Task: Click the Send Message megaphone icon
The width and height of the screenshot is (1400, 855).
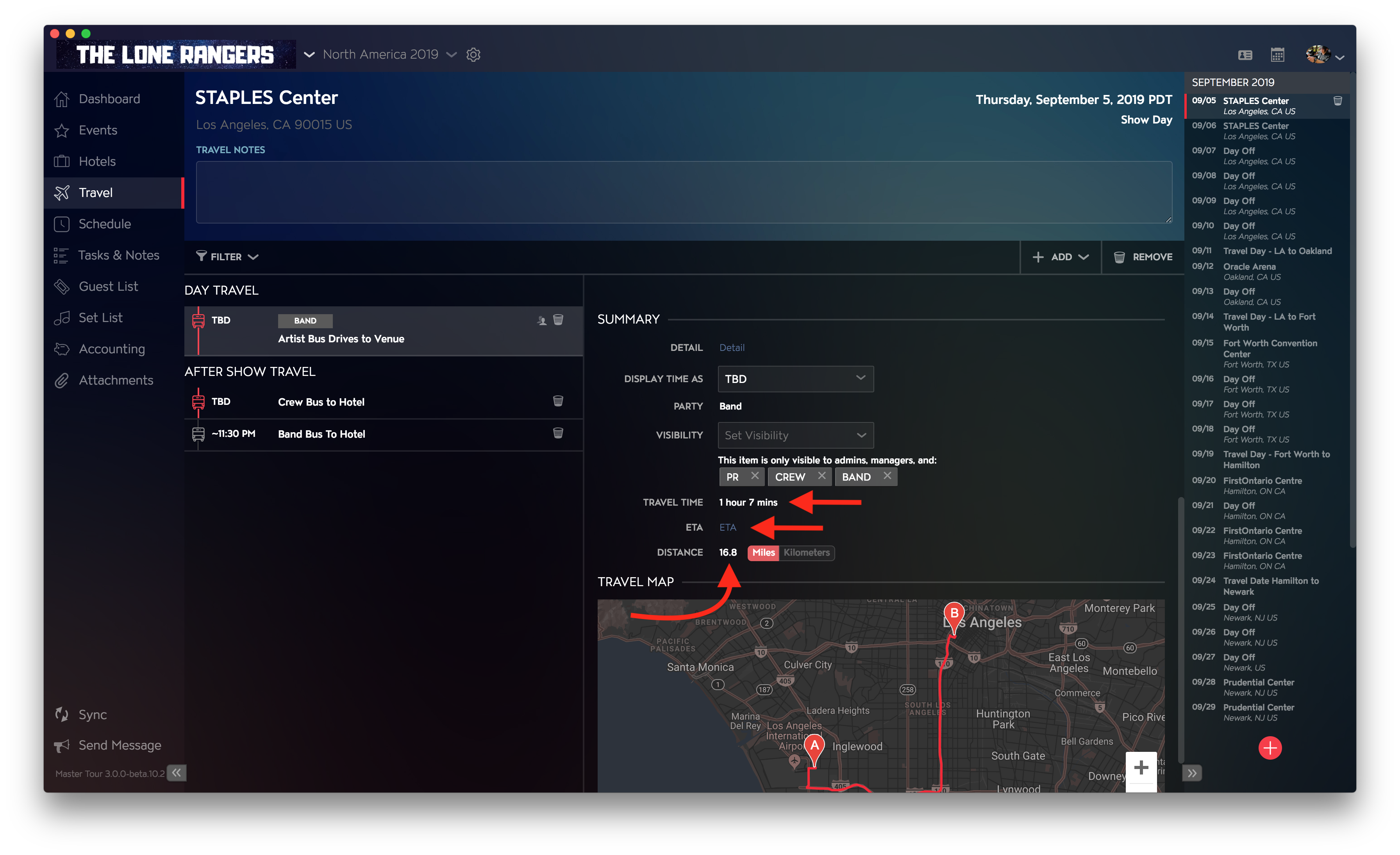Action: 61,745
